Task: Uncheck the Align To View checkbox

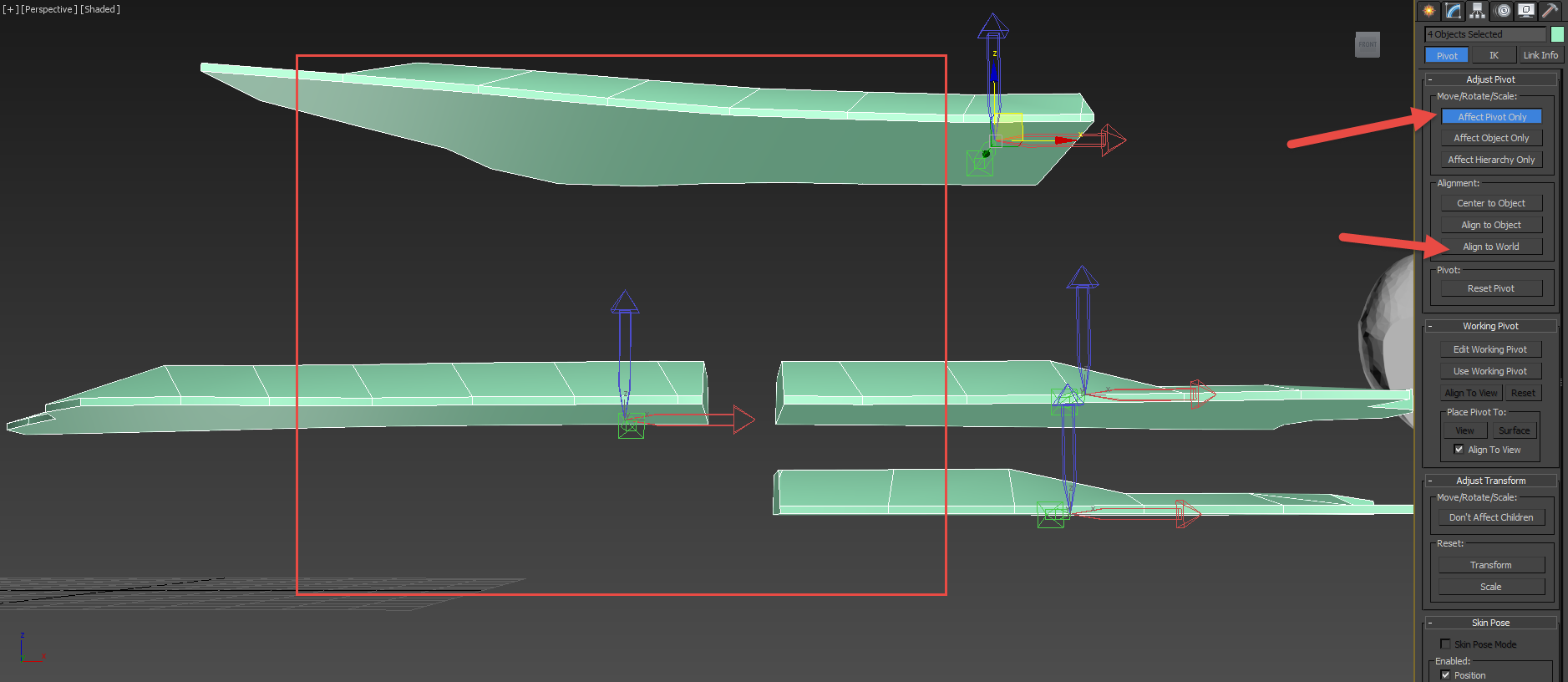Action: tap(1459, 450)
